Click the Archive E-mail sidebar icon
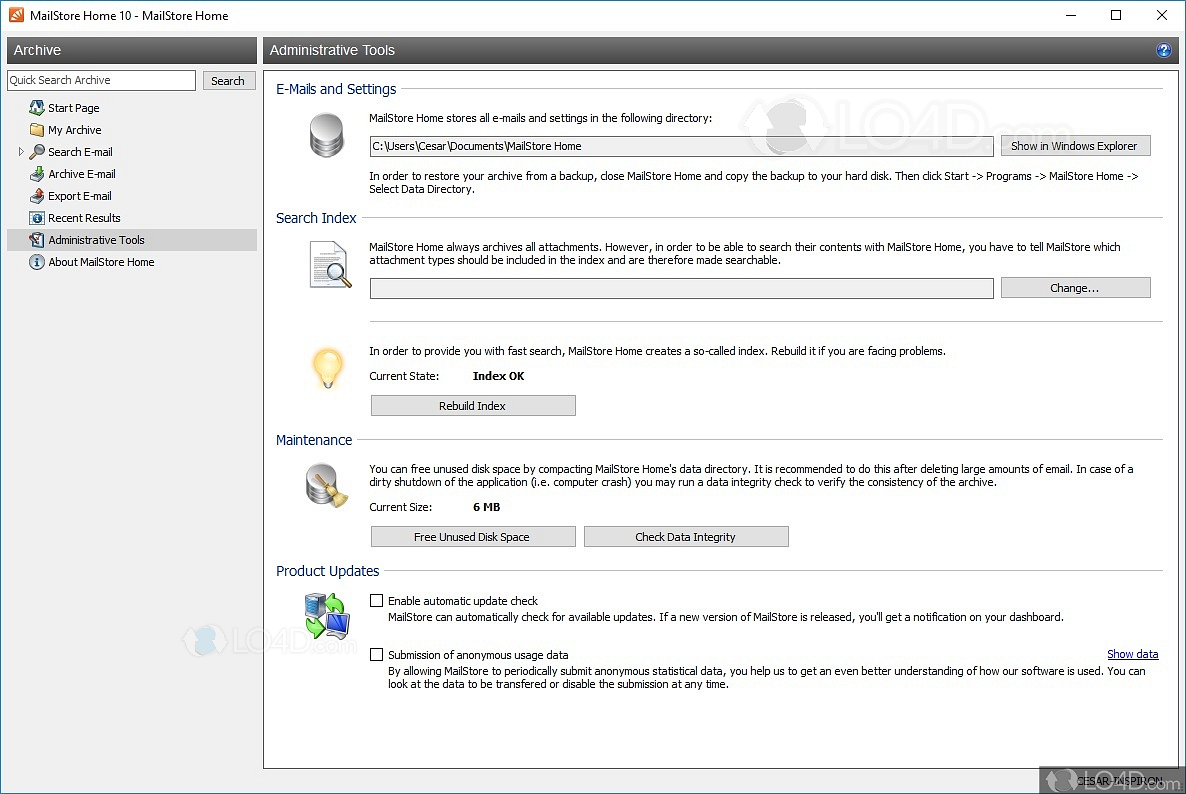 37,174
